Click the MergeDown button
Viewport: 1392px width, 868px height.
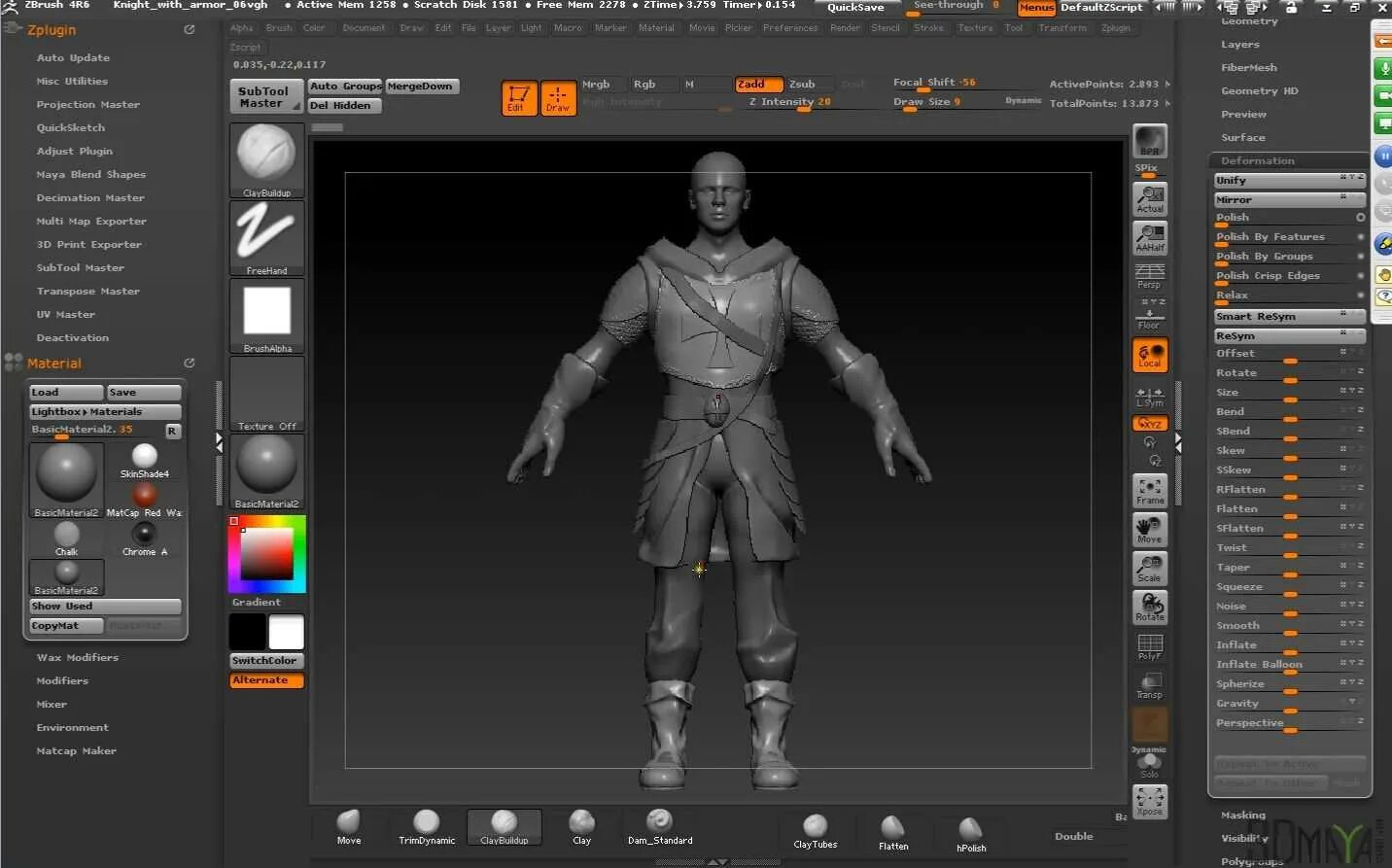click(x=420, y=87)
